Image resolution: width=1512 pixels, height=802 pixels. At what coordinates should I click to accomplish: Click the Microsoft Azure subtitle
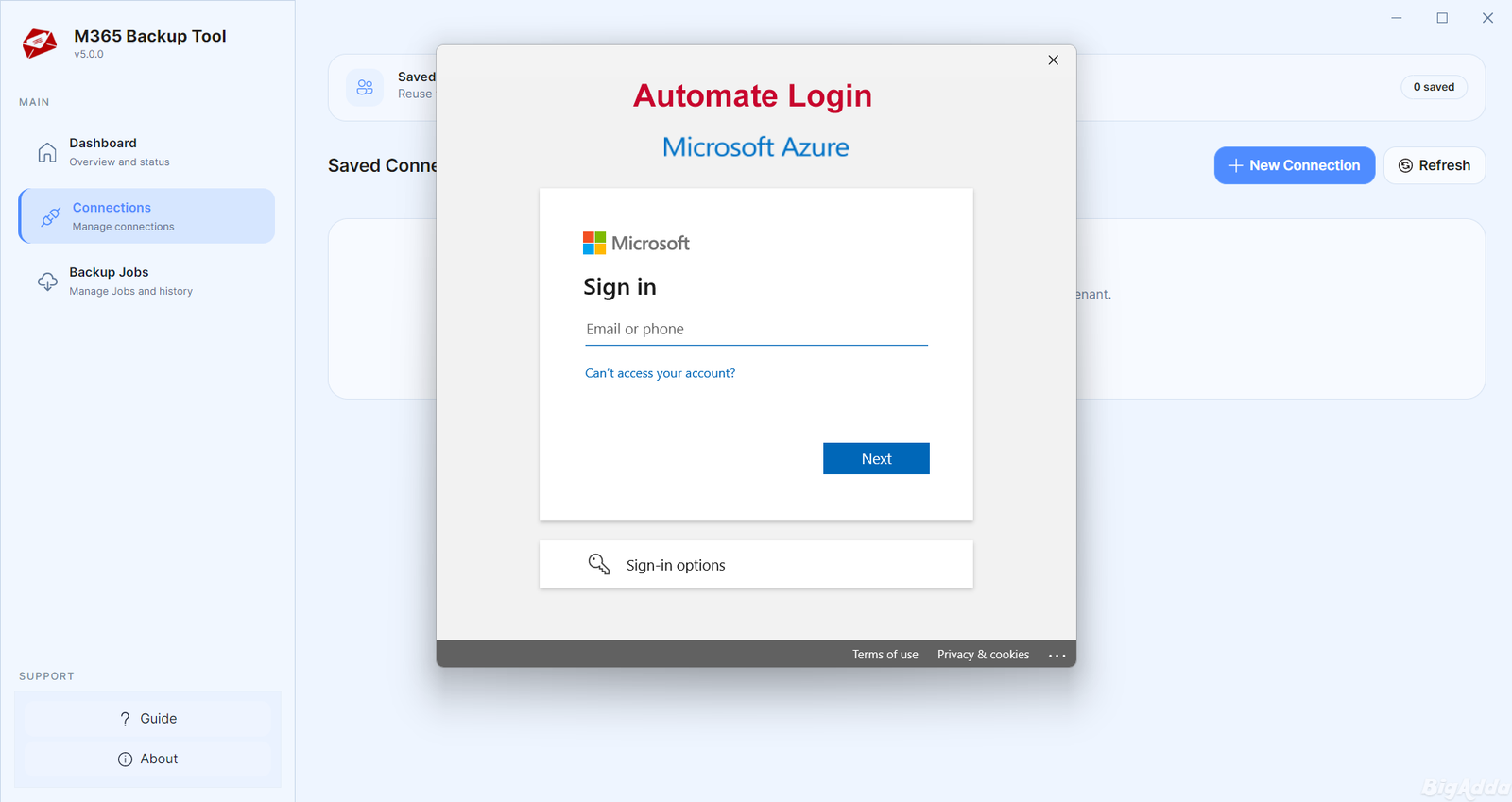(x=755, y=147)
